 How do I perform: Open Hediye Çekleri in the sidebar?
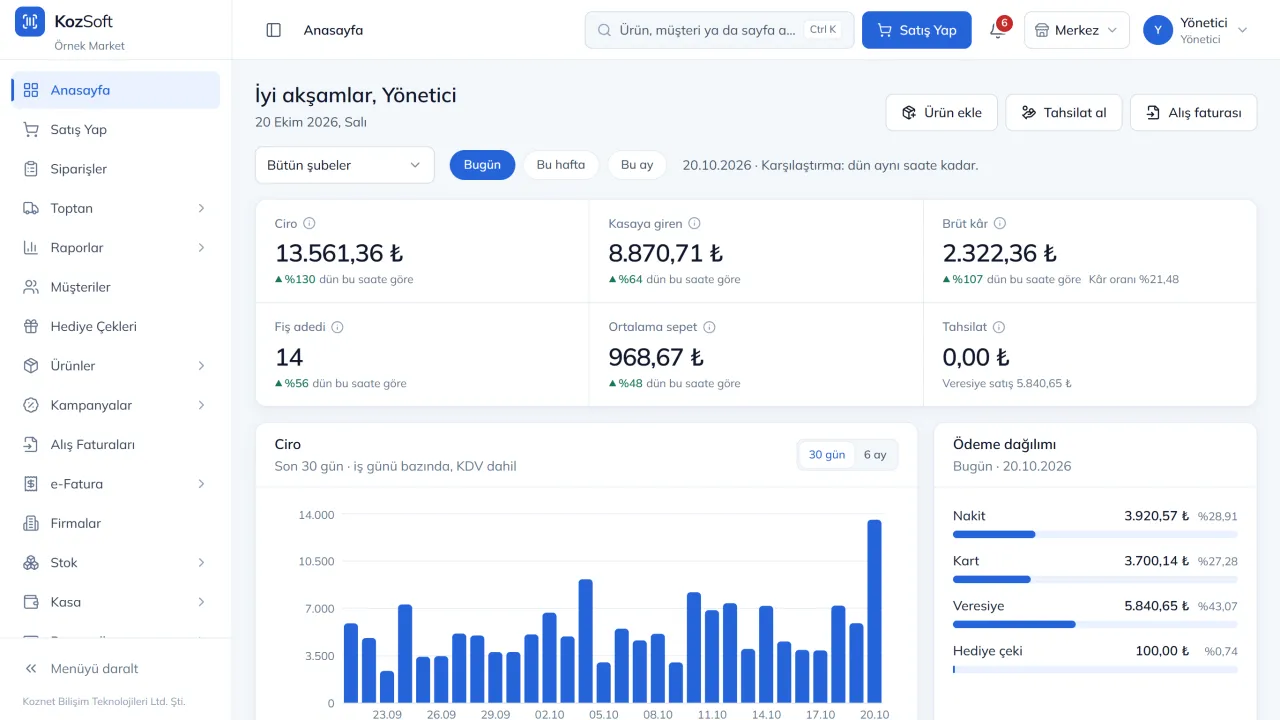116,326
